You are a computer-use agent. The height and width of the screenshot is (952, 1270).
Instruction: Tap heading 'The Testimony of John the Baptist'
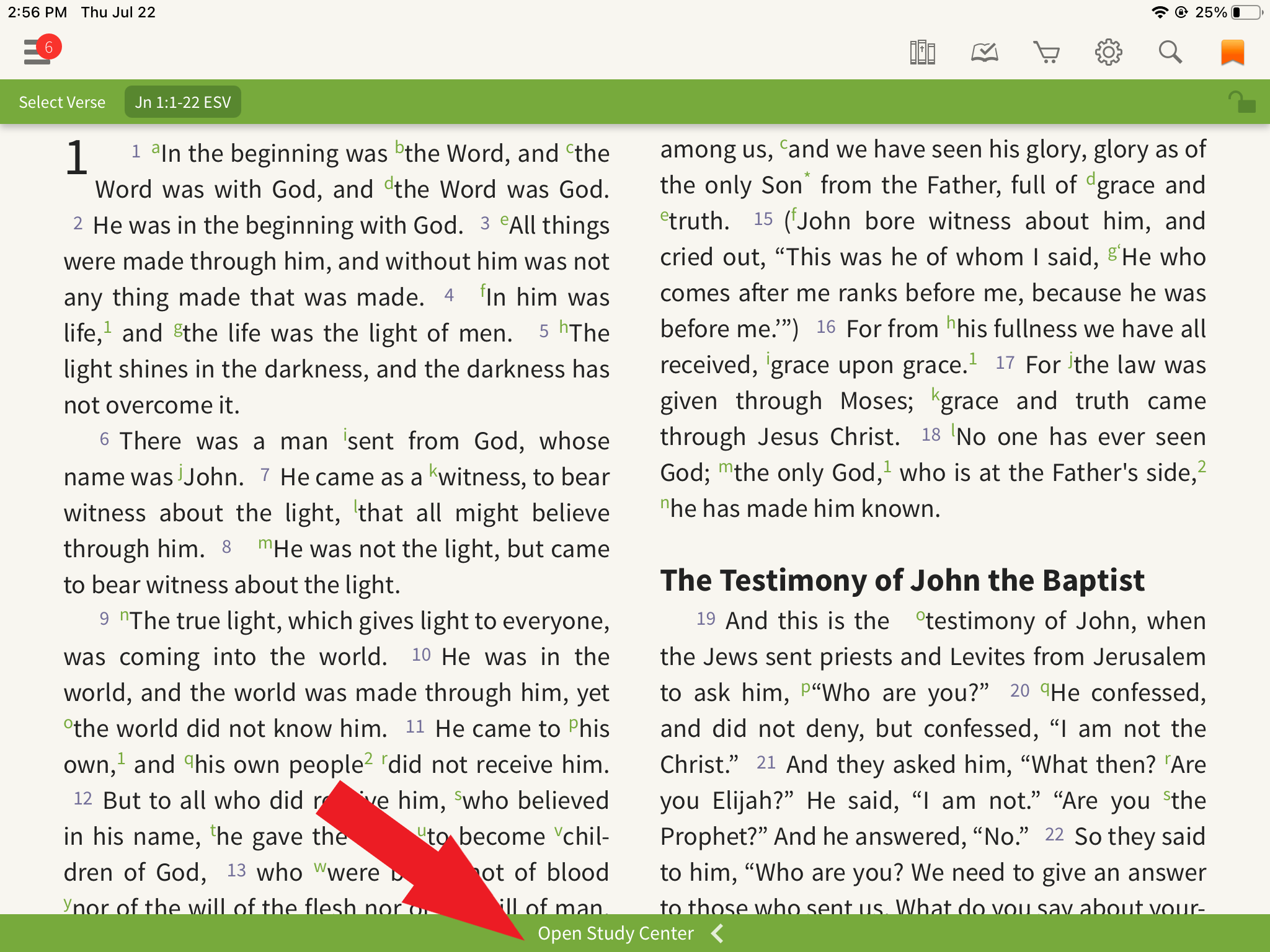coord(902,581)
